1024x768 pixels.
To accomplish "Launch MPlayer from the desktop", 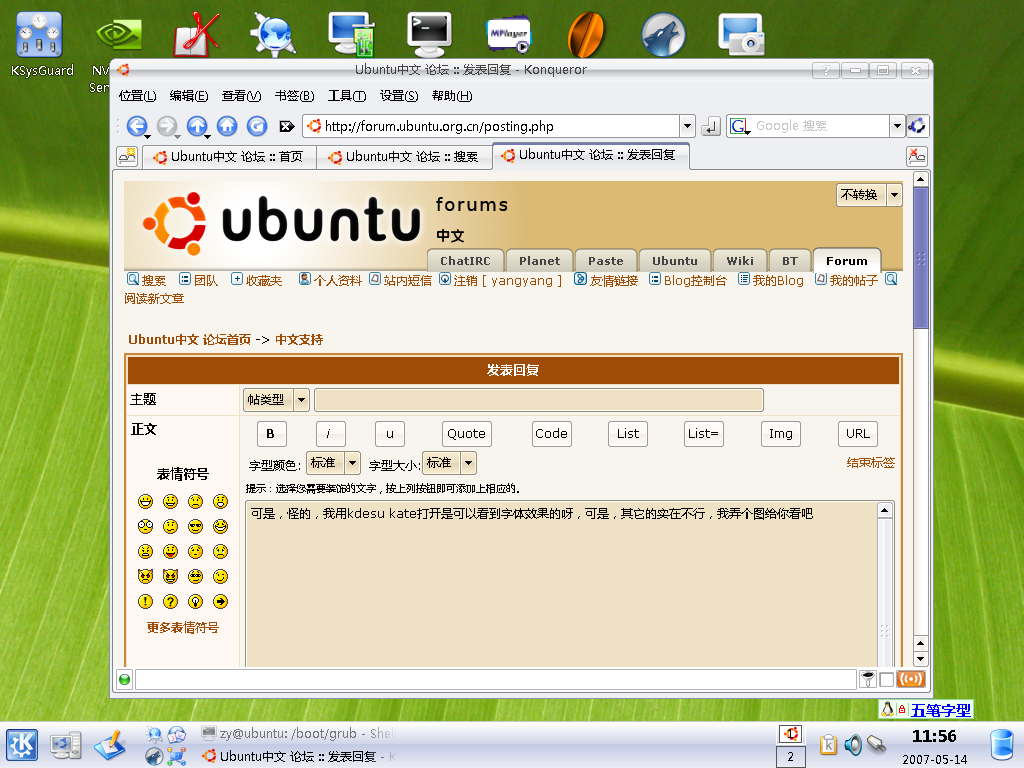I will [508, 34].
